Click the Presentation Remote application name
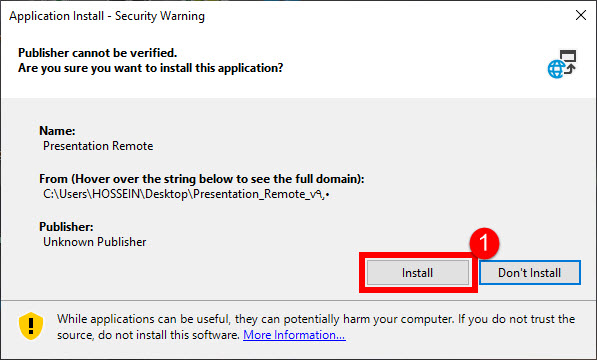 pos(98,146)
